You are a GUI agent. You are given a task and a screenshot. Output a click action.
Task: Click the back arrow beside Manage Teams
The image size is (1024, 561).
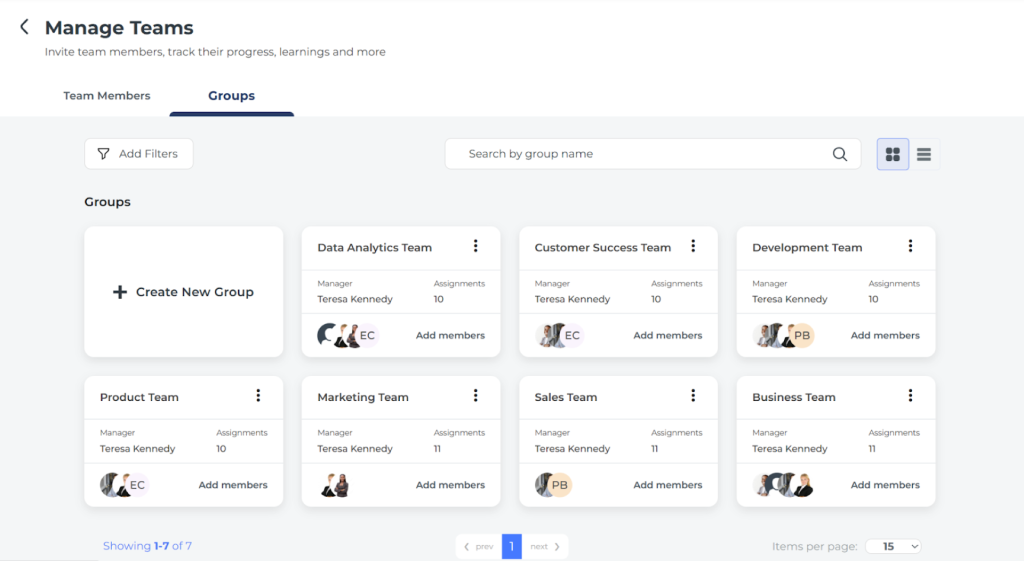pos(24,27)
